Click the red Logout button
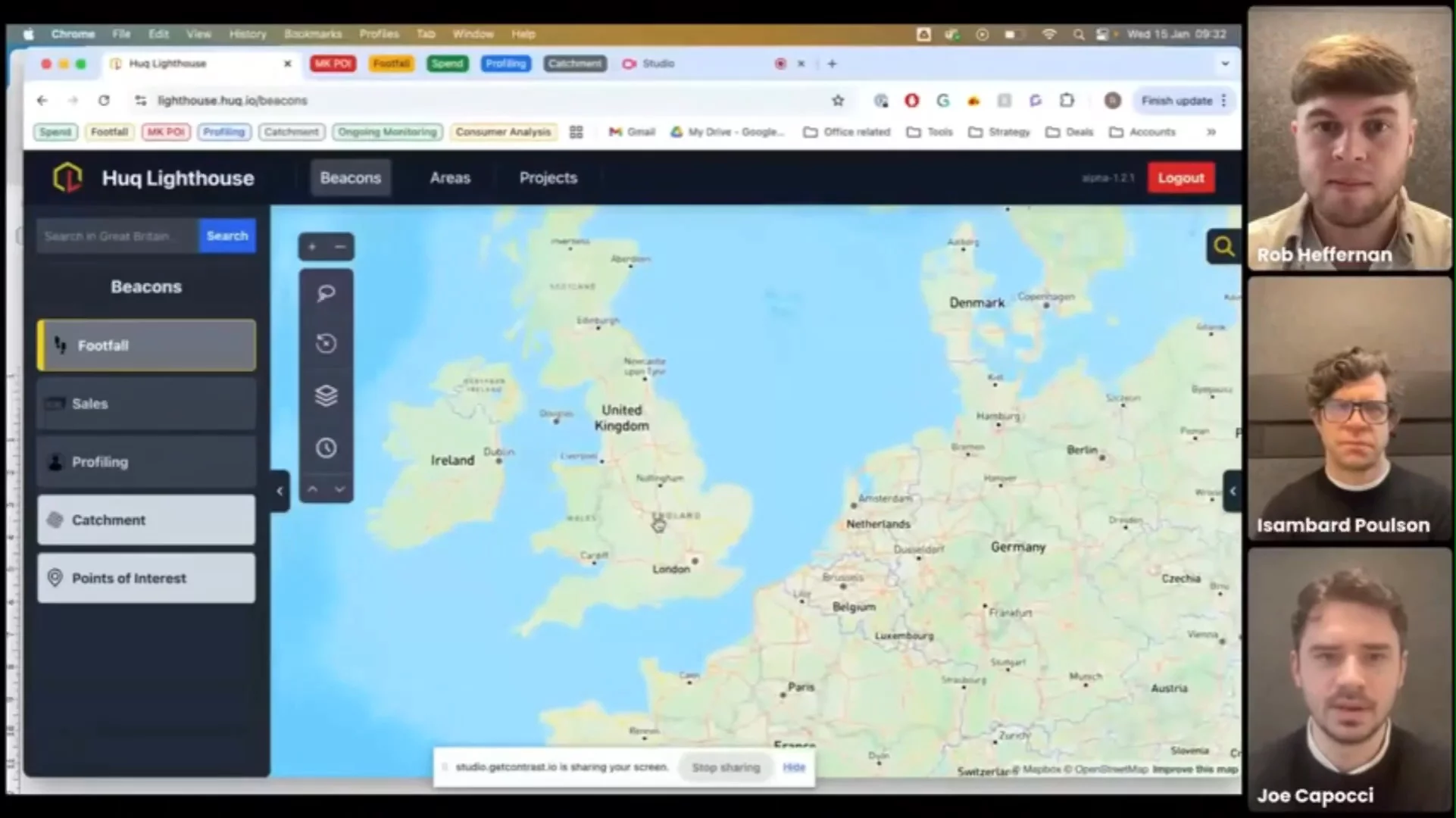Viewport: 1456px width, 818px height. [1180, 178]
